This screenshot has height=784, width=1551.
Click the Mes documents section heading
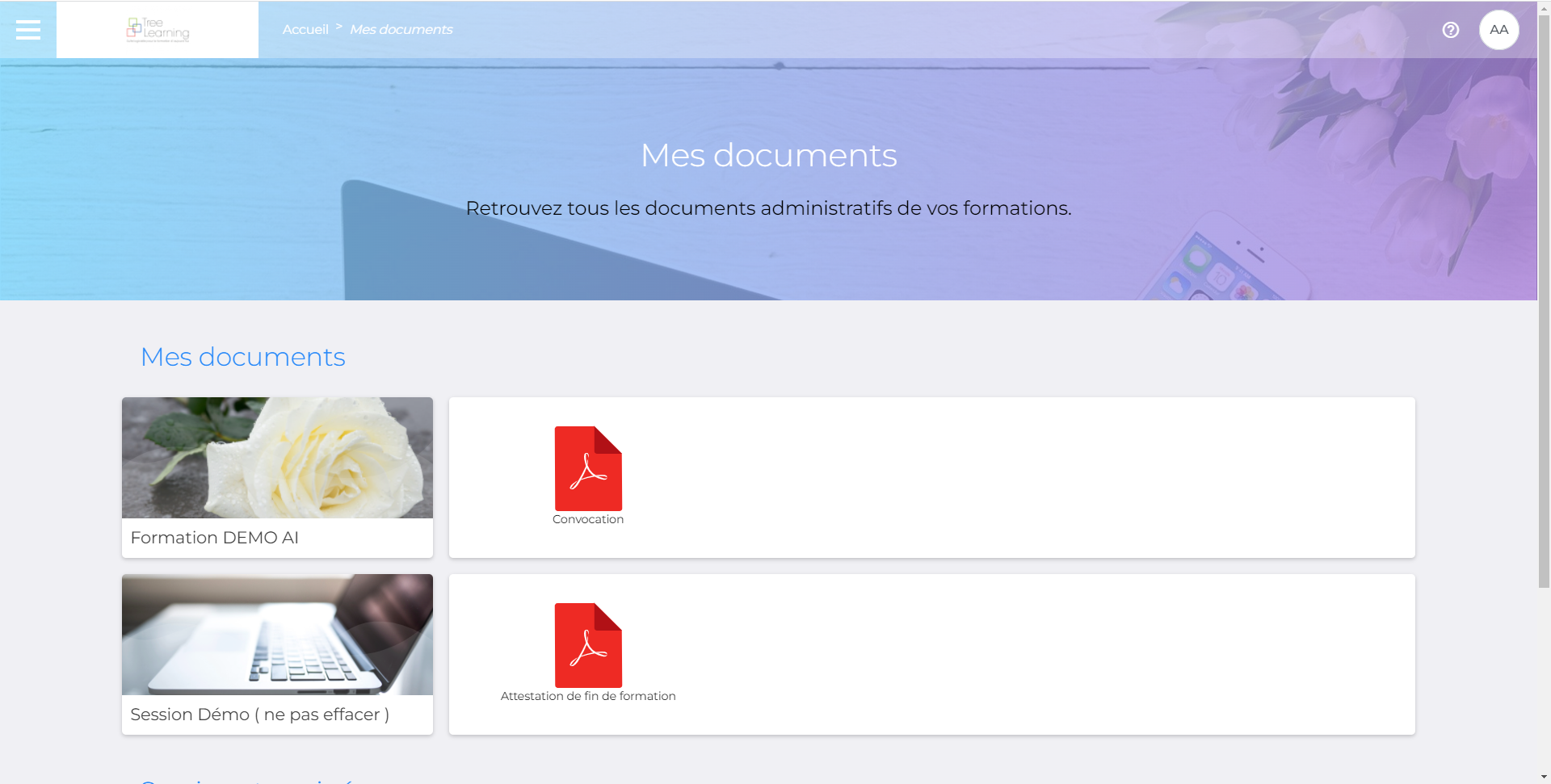(x=242, y=356)
